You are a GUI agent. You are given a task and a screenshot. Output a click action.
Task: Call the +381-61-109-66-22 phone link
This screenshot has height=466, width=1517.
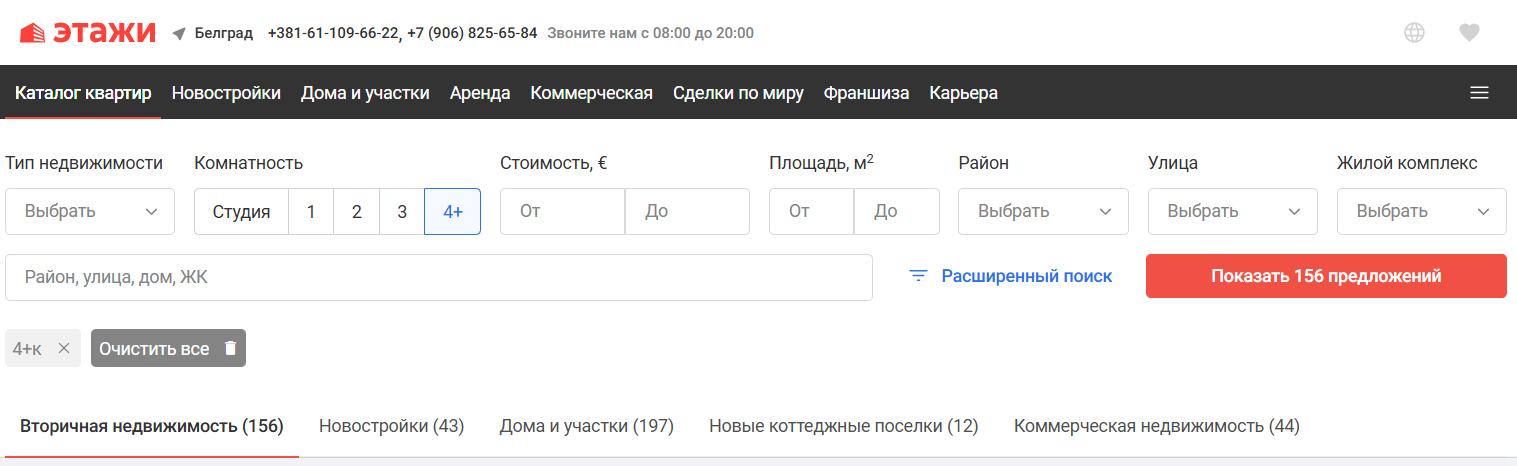pyautogui.click(x=334, y=33)
